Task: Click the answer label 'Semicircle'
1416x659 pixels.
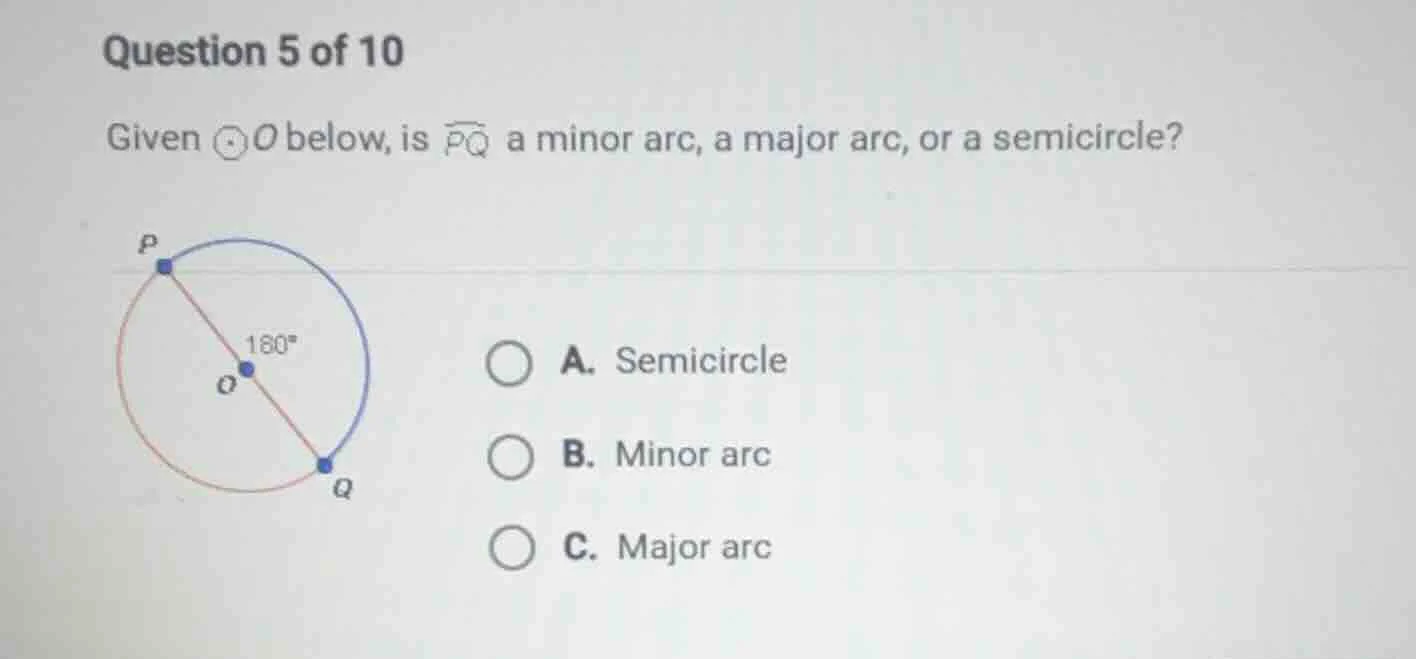Action: click(700, 362)
